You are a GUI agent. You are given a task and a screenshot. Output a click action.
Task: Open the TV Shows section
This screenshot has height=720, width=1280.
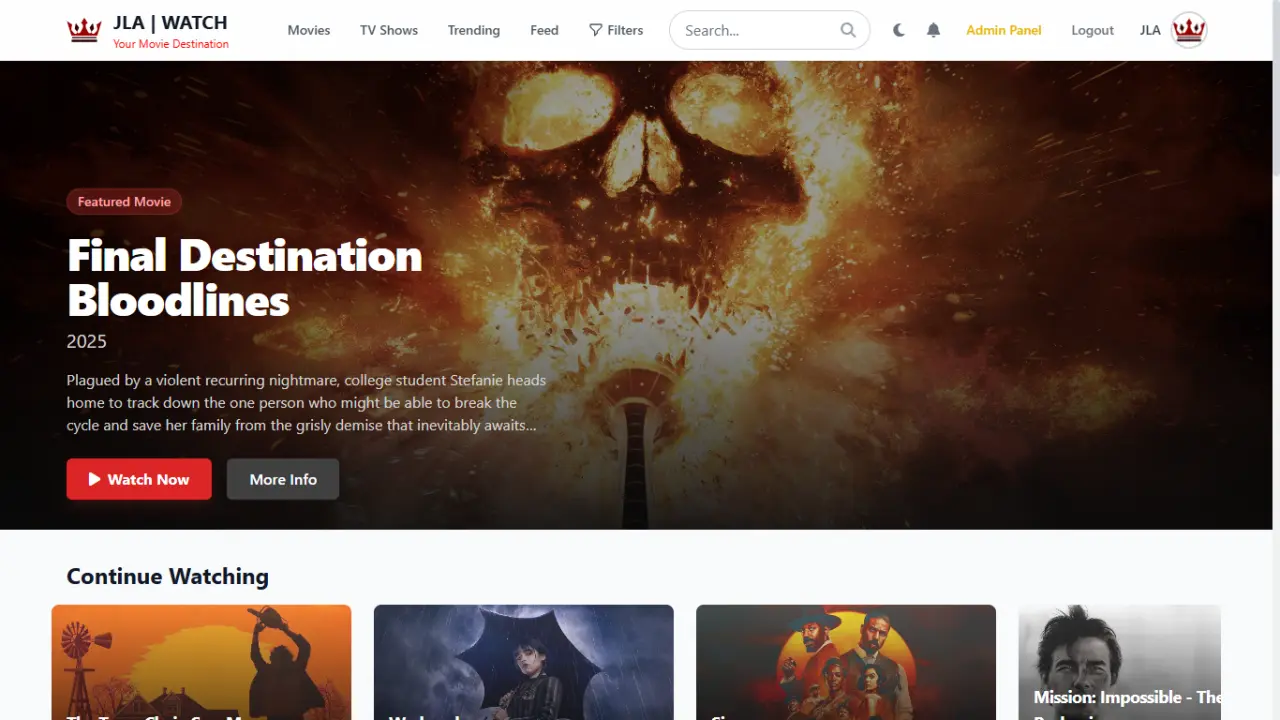tap(389, 30)
